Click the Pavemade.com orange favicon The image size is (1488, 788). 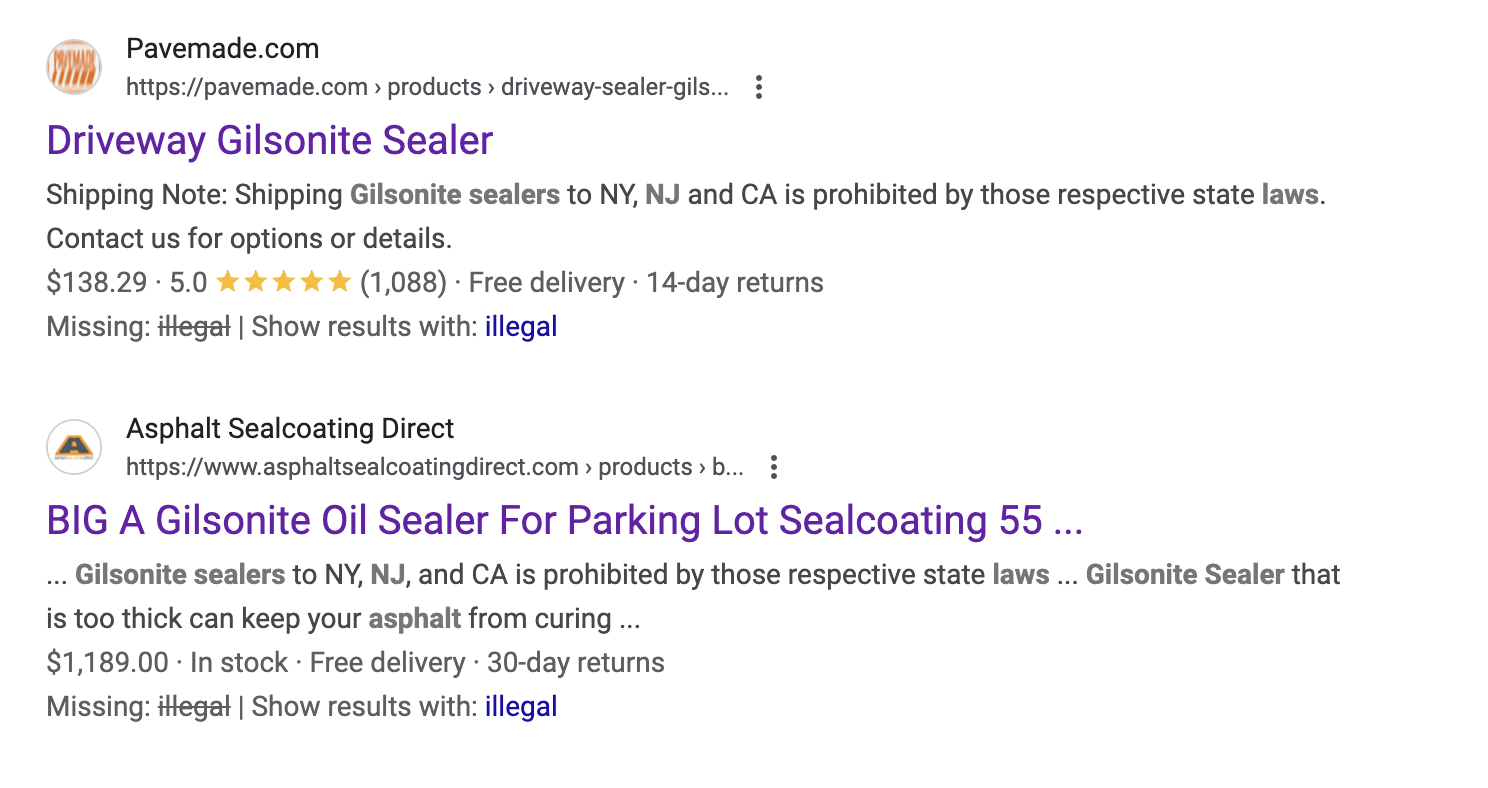point(74,67)
